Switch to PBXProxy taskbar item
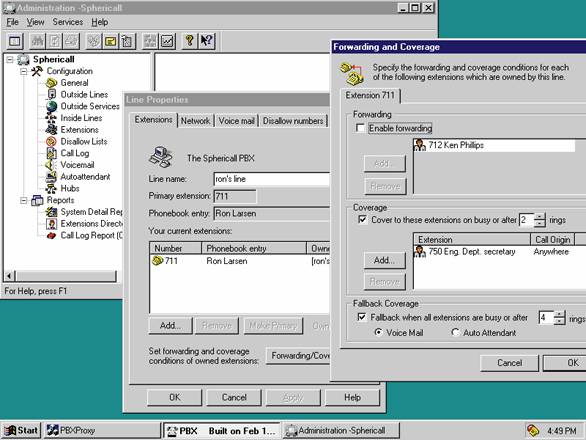 pyautogui.click(x=102, y=431)
